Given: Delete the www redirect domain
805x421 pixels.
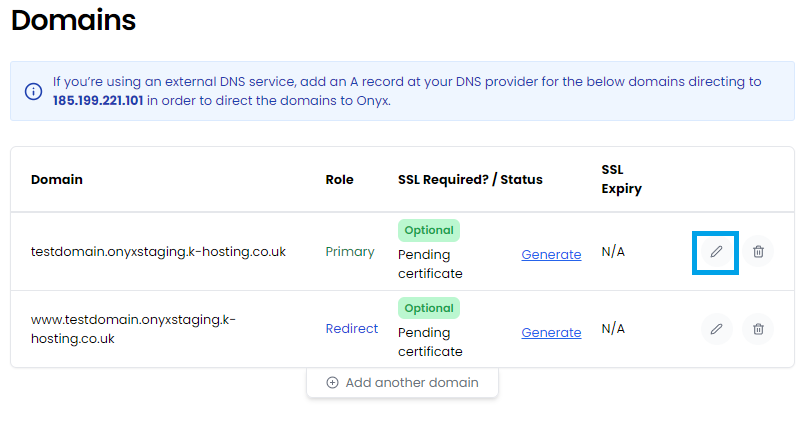Looking at the screenshot, I should [758, 329].
